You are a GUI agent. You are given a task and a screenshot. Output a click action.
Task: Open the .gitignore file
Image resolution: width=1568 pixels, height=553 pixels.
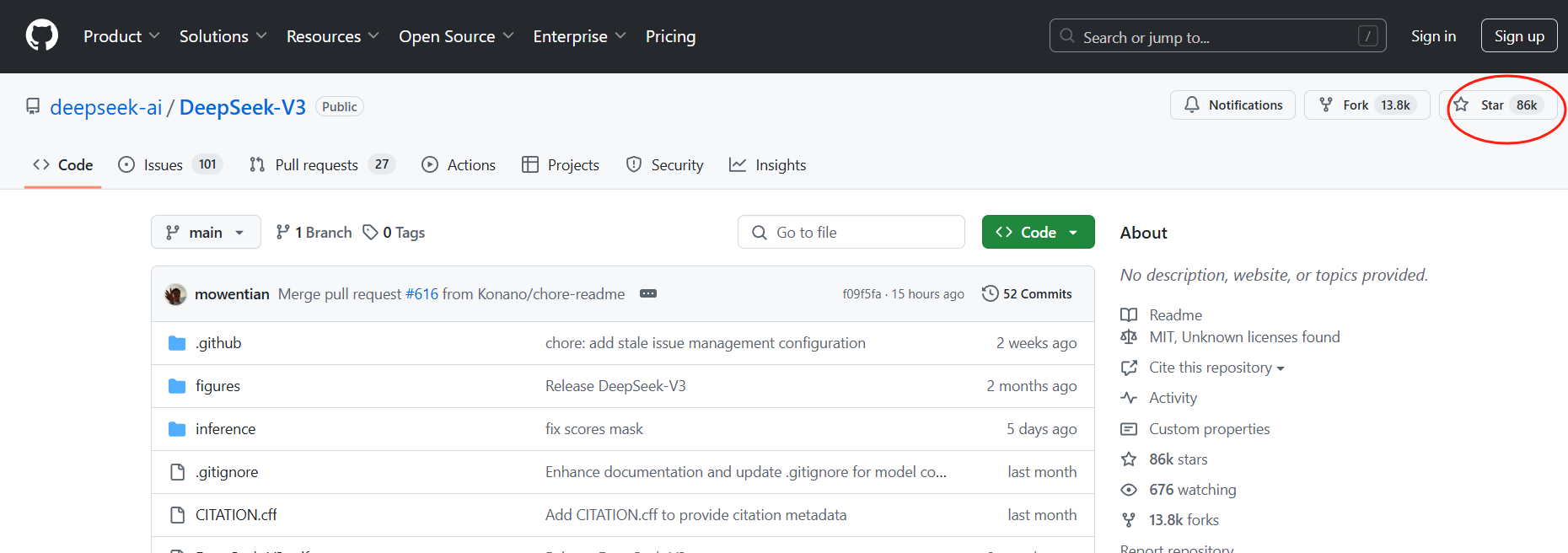pos(227,472)
